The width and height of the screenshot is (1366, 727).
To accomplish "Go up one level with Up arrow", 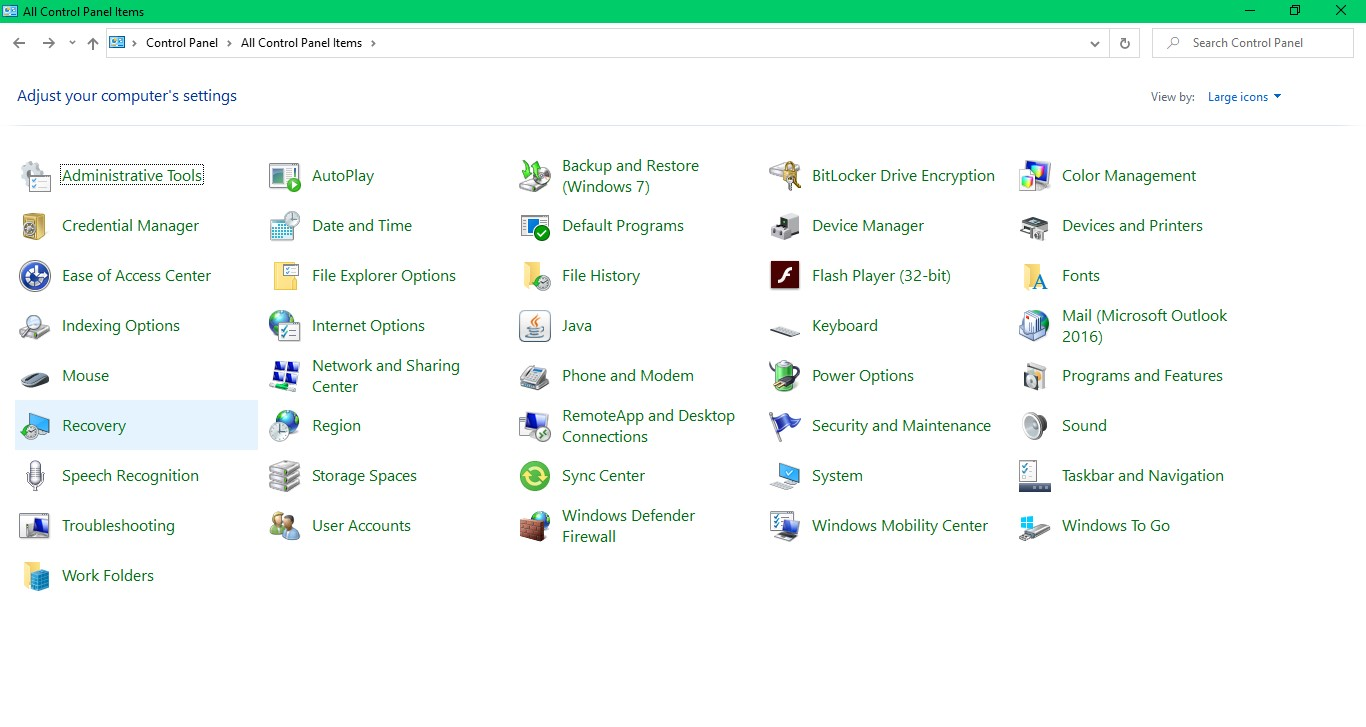I will pyautogui.click(x=93, y=43).
